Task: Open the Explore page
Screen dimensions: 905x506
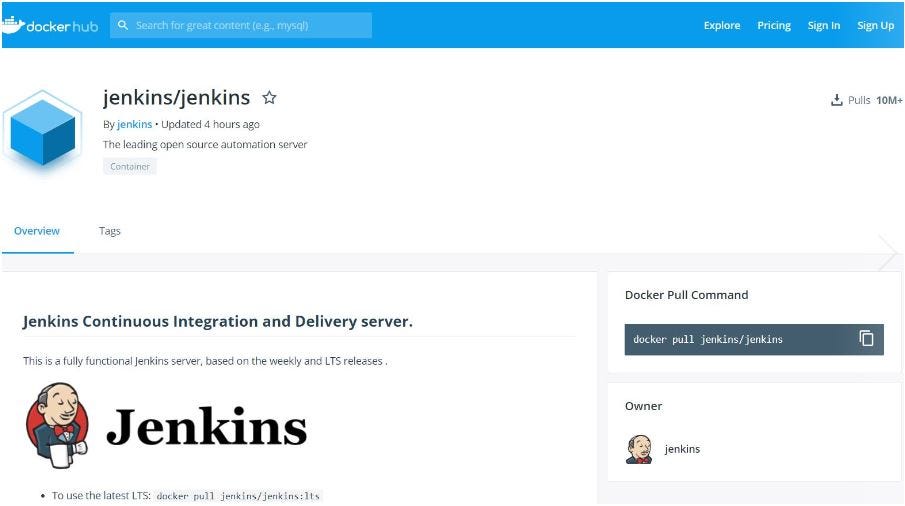Action: (721, 25)
